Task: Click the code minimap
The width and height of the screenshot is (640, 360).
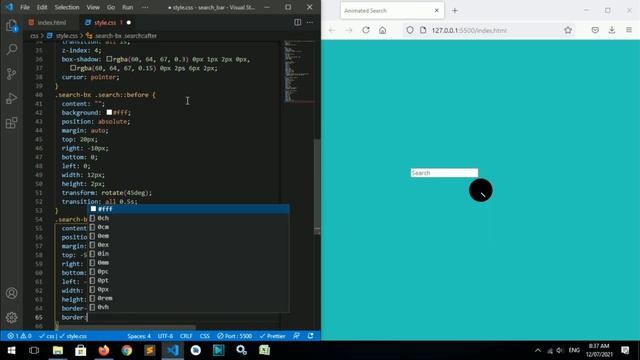Action: pos(299,71)
